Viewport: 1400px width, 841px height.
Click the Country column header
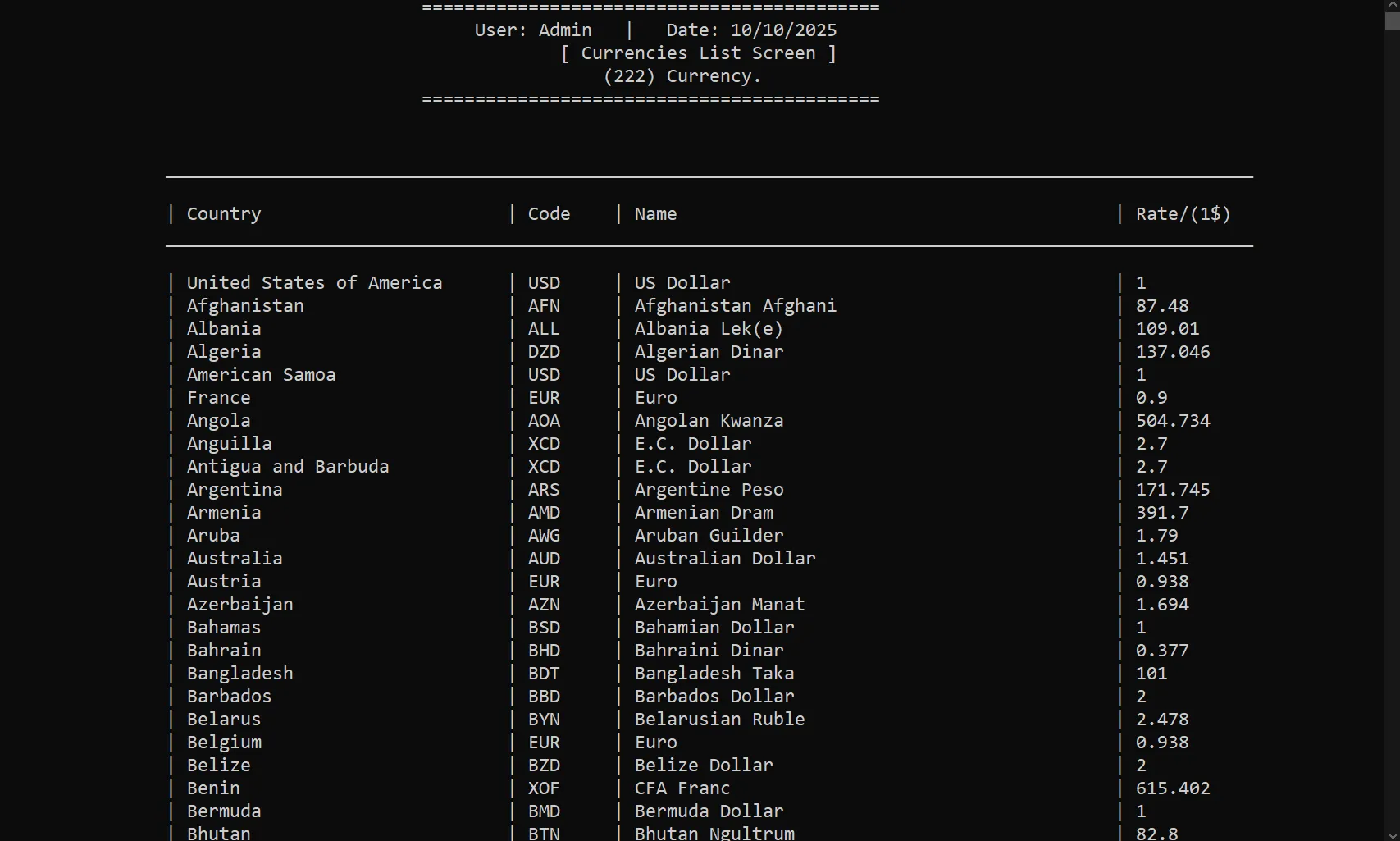pos(224,214)
